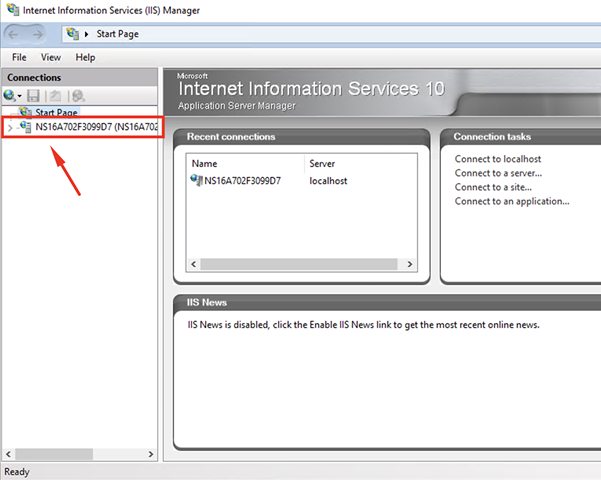The height and width of the screenshot is (480, 601).
Task: Open the Create New Connection globe dropdown
Action: (x=12, y=95)
